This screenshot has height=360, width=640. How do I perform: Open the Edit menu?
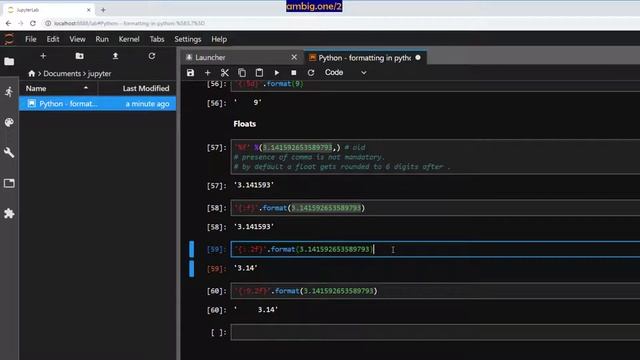pyautogui.click(x=53, y=39)
